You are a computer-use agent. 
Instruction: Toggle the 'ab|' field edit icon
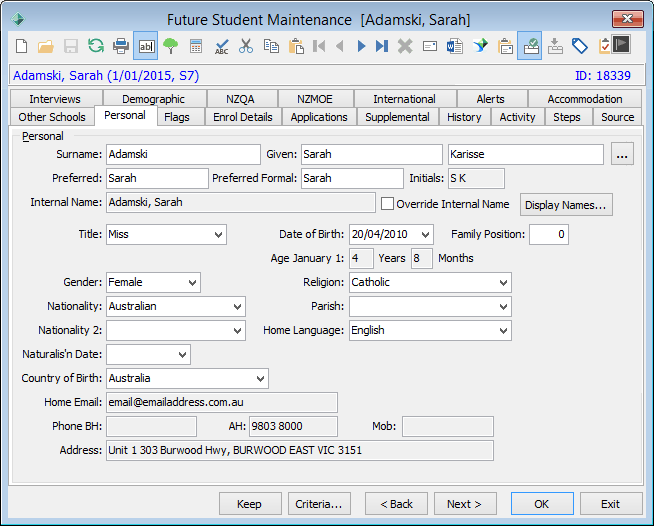pyautogui.click(x=146, y=46)
